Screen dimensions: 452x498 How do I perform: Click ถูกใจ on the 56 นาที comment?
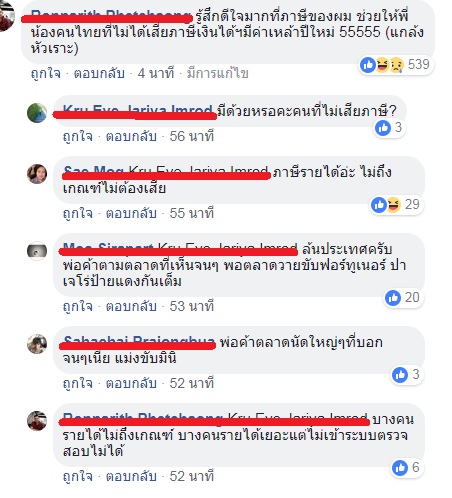click(78, 136)
